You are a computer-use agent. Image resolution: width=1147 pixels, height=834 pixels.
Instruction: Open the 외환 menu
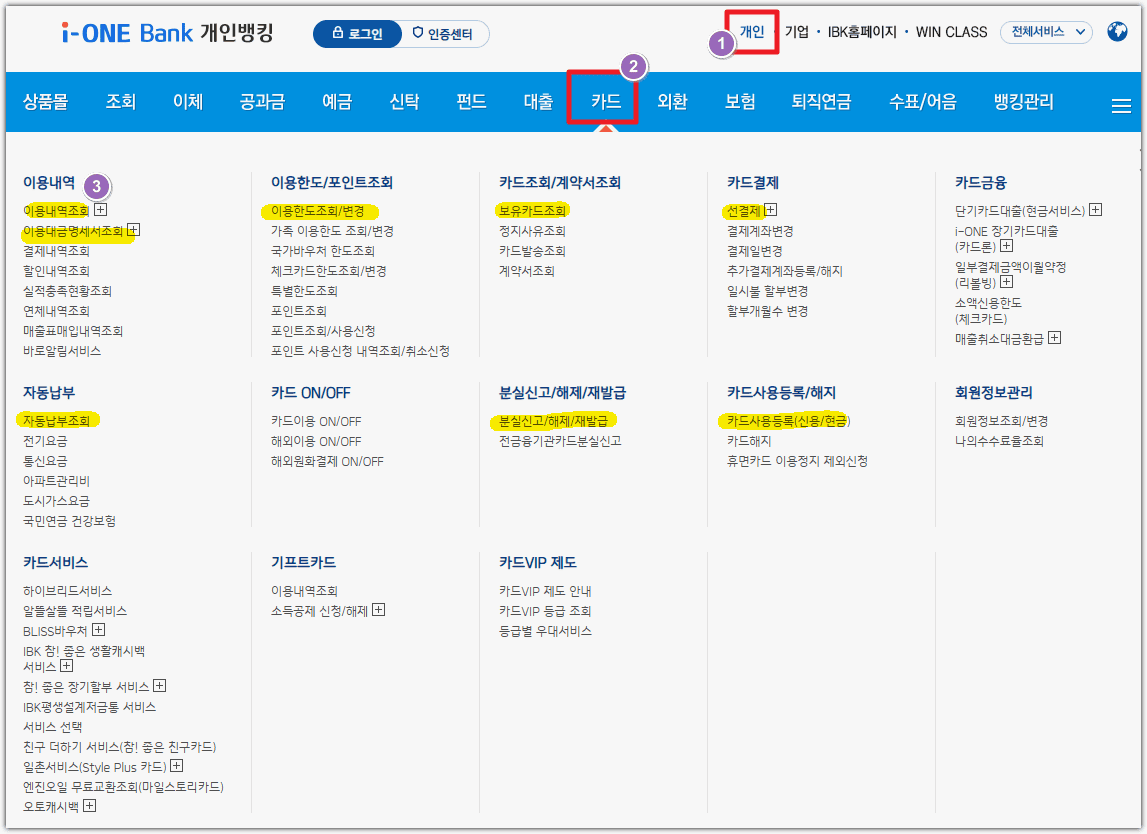pos(672,100)
